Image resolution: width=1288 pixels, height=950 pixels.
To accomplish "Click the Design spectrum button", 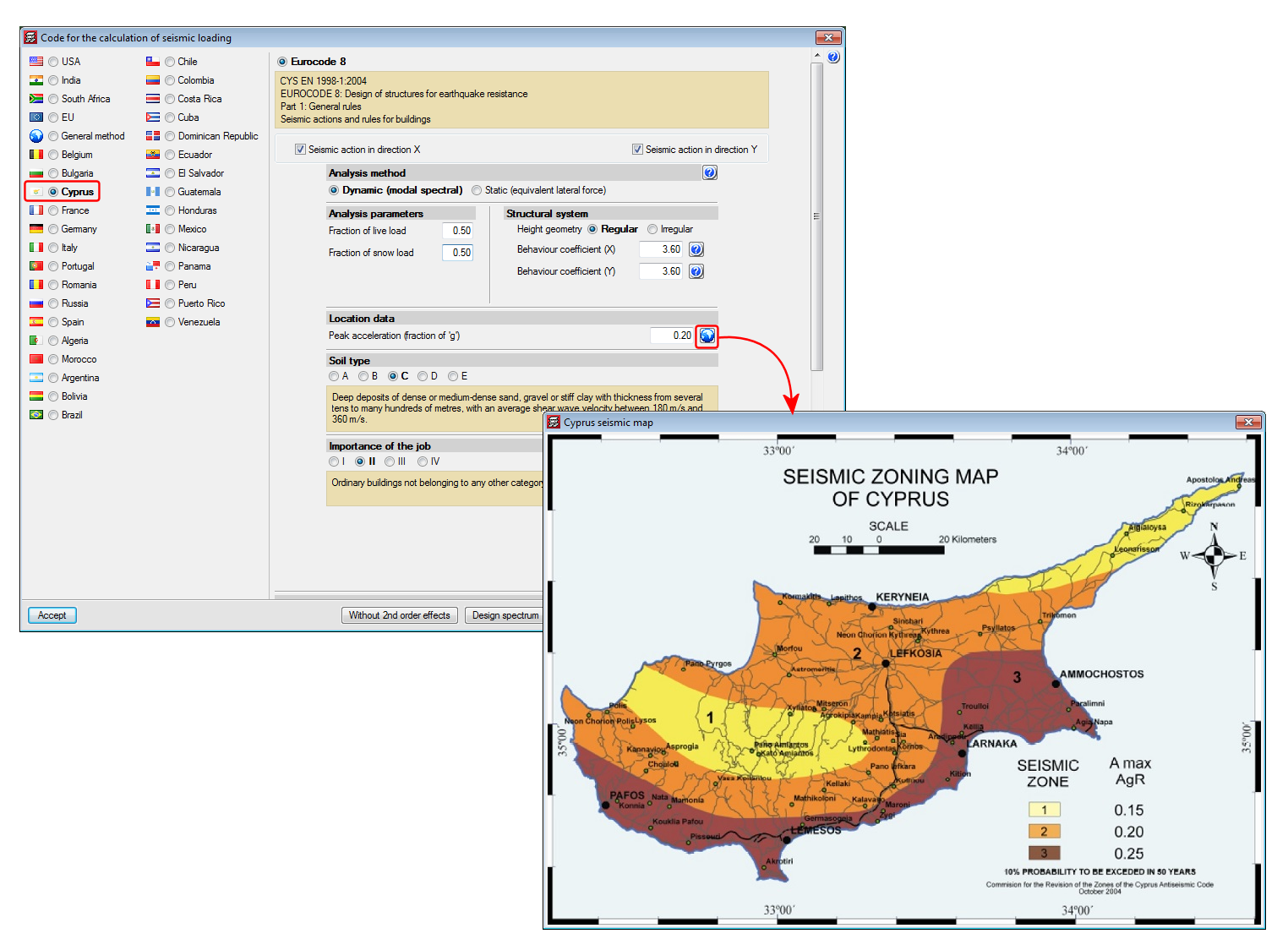I will click(505, 615).
